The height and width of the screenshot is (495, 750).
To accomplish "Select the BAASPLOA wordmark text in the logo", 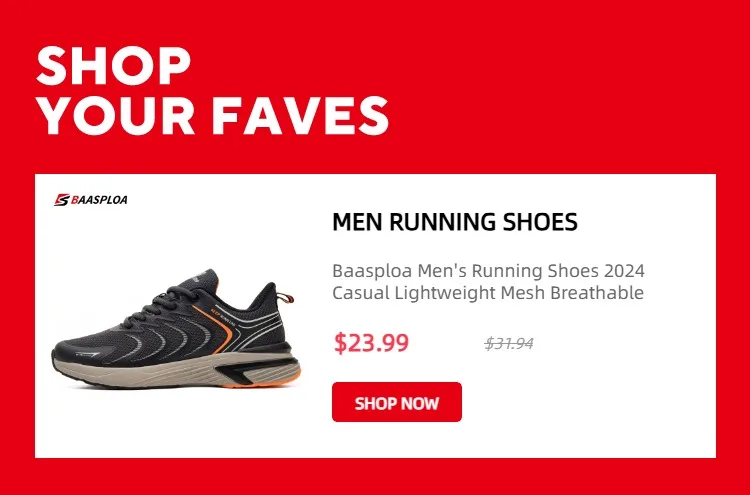I will pos(99,200).
